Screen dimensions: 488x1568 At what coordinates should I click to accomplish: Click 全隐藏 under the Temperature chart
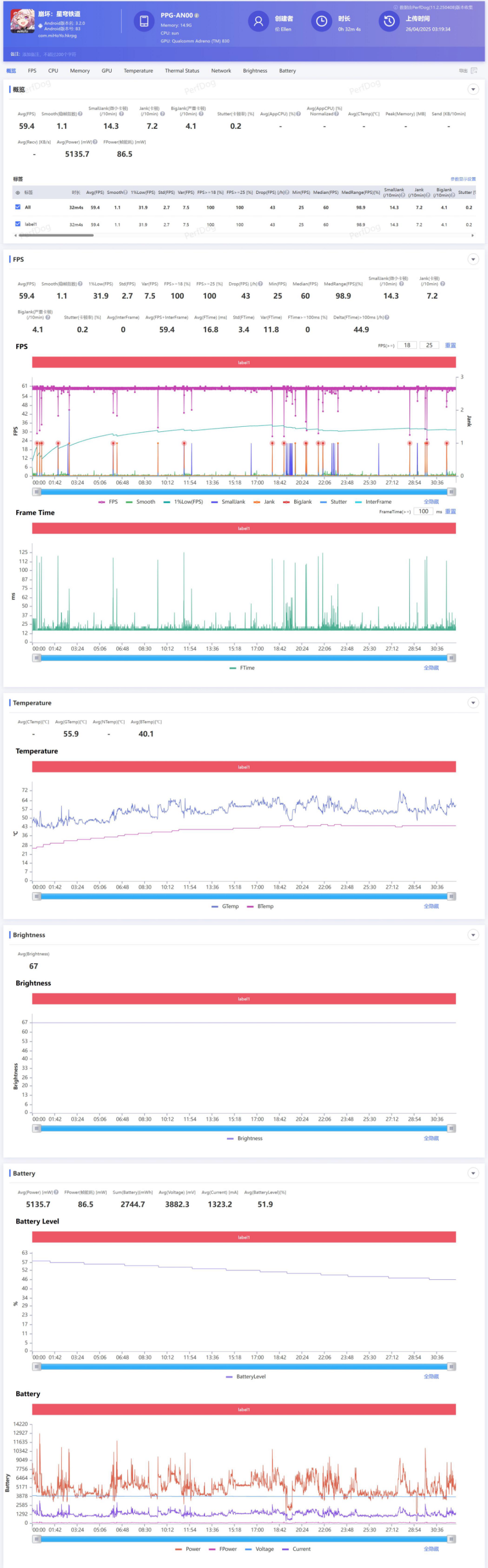[431, 906]
